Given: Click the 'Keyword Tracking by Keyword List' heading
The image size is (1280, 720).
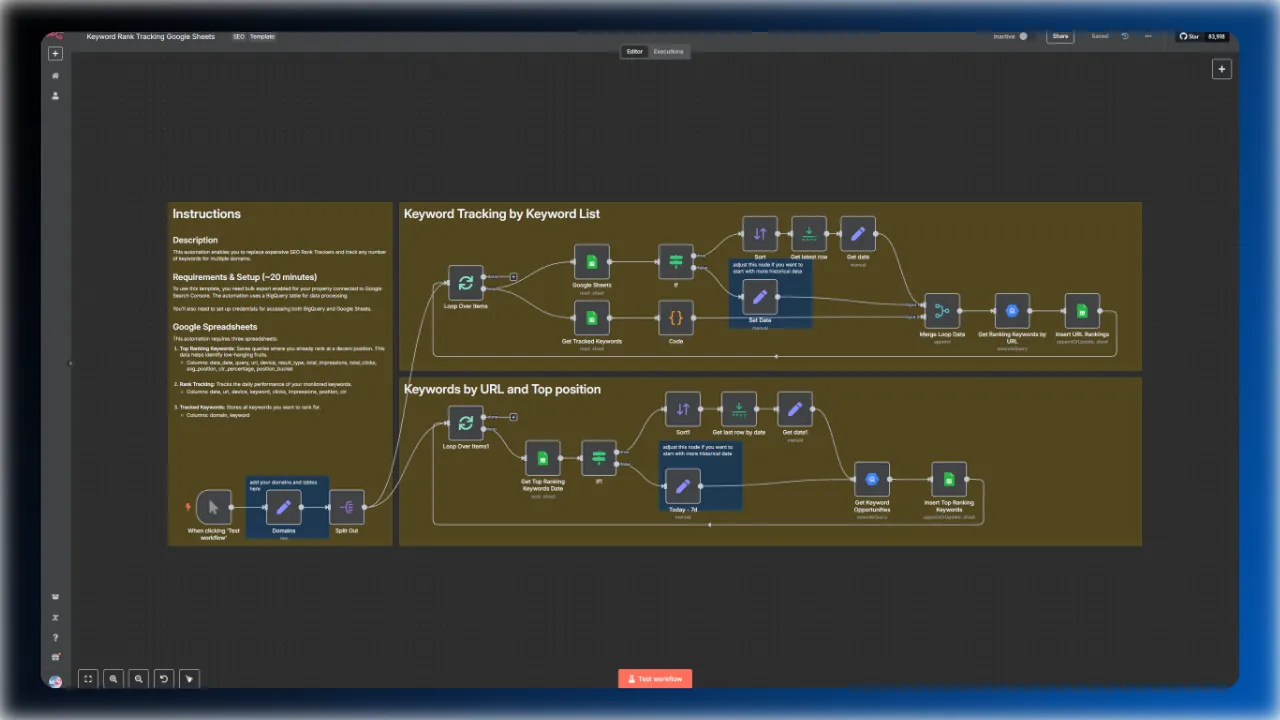Looking at the screenshot, I should coord(502,214).
